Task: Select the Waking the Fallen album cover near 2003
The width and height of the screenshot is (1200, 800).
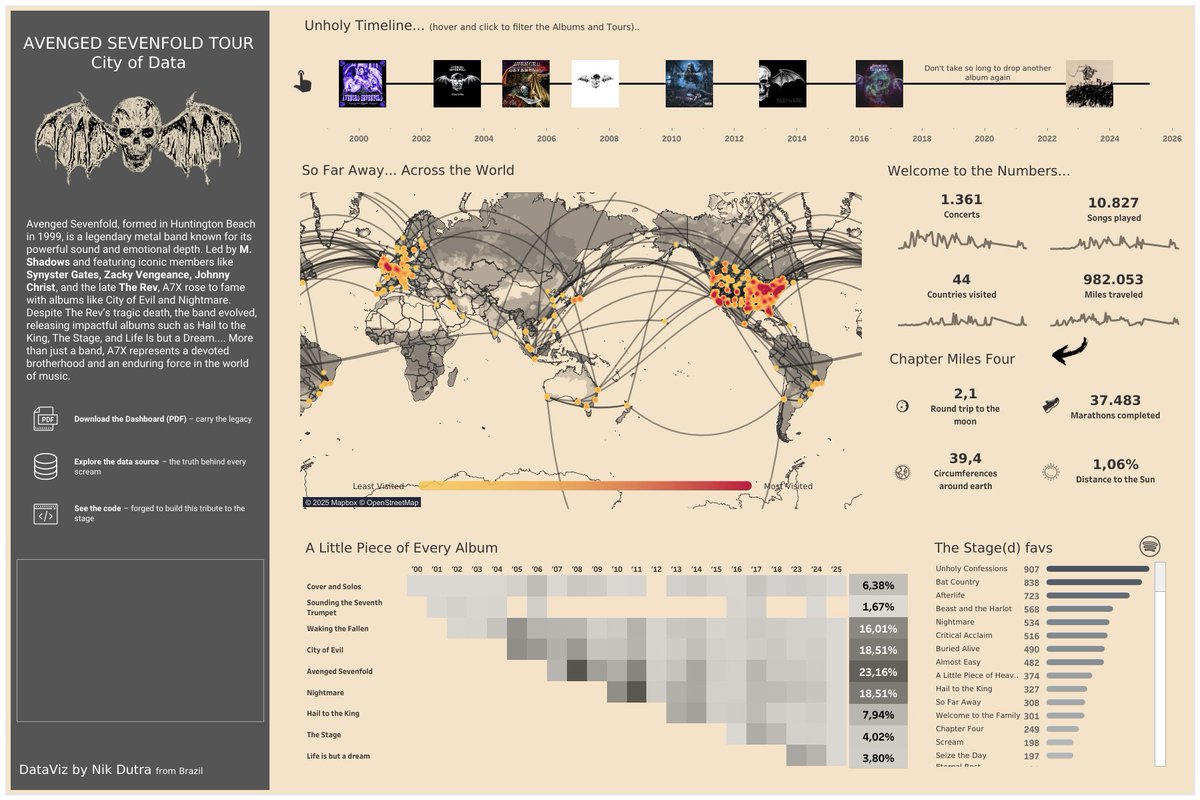Action: 457,84
